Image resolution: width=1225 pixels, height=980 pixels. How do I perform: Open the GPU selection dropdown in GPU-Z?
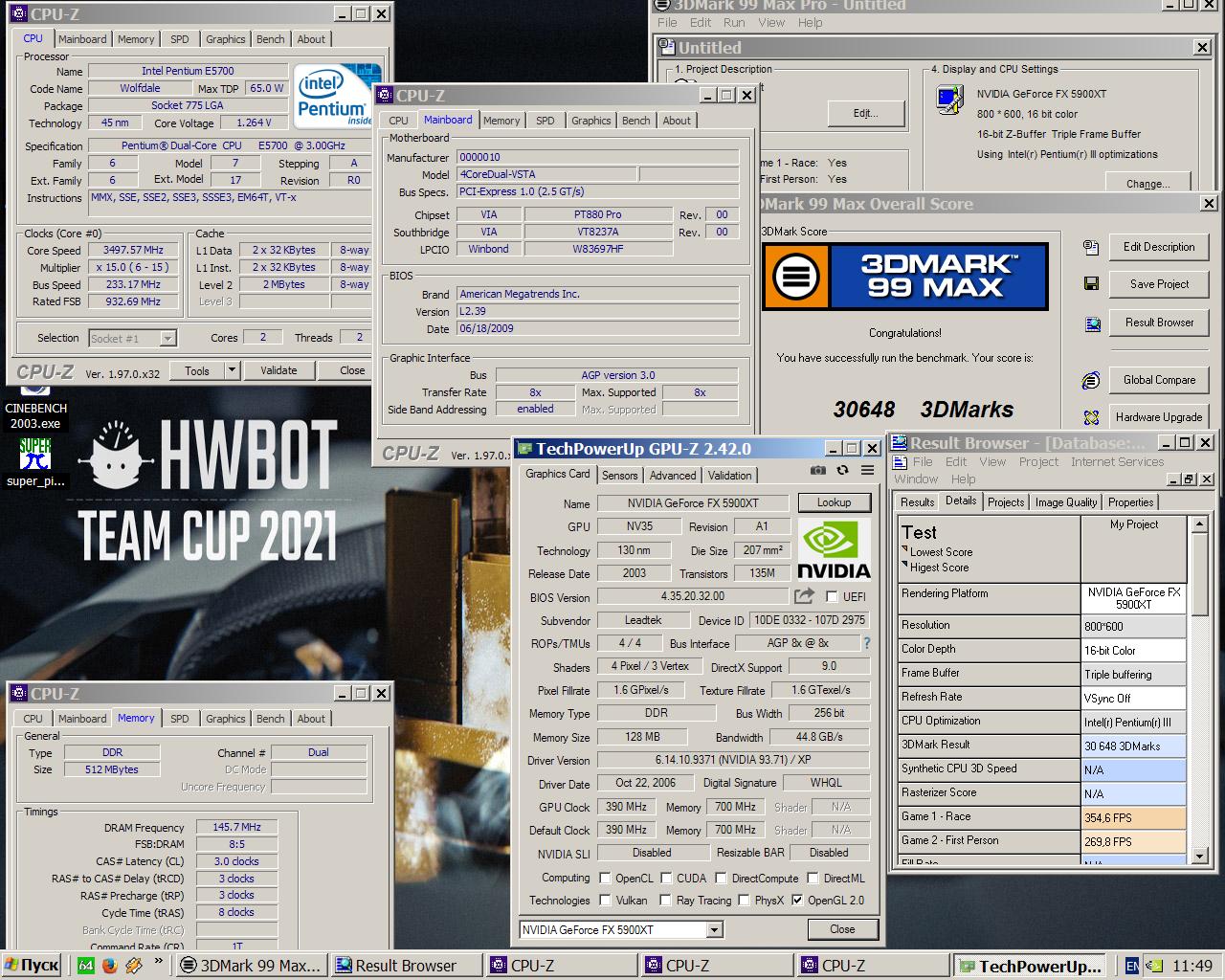point(714,930)
